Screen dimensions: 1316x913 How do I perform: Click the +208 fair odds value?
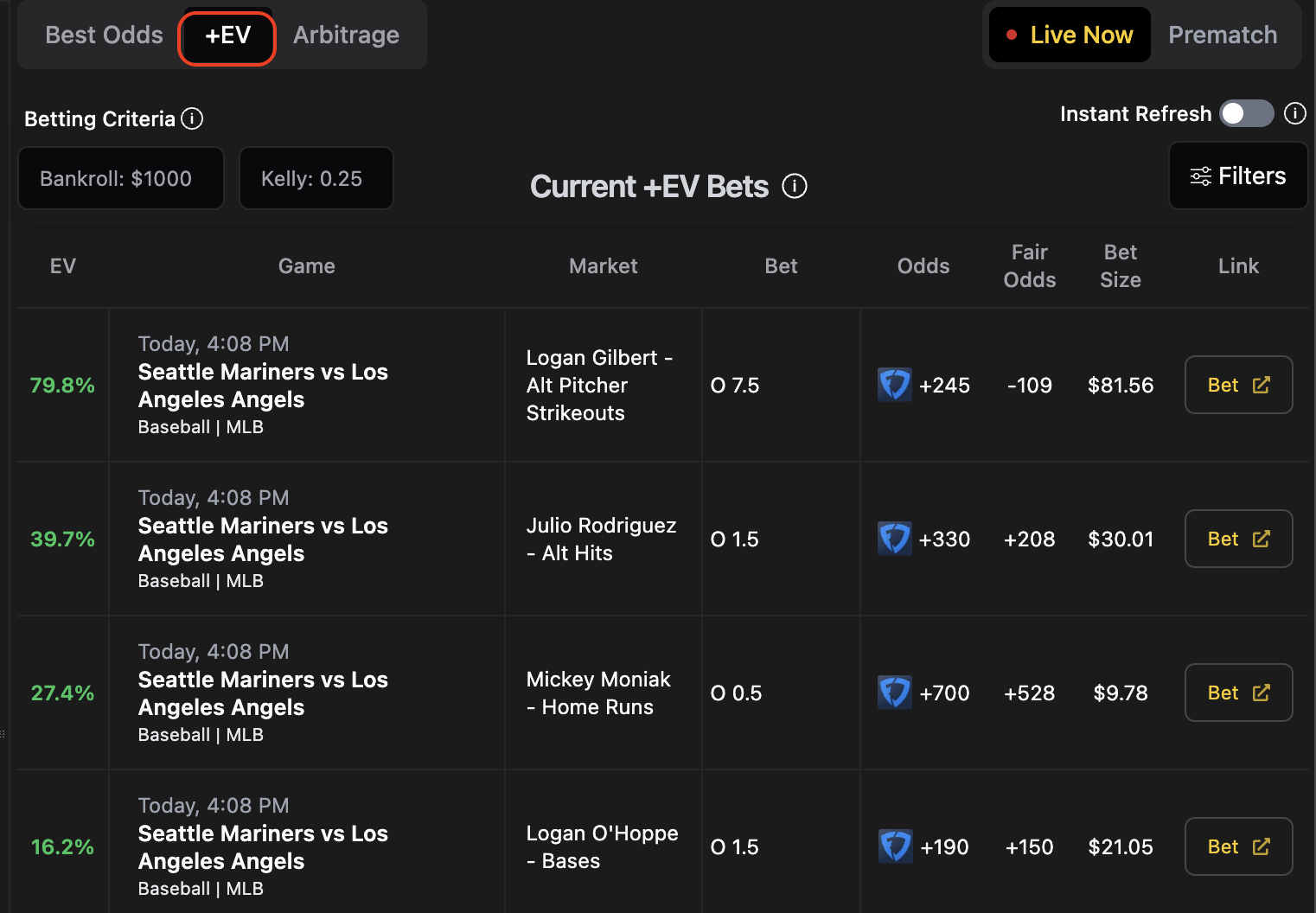pyautogui.click(x=1029, y=539)
